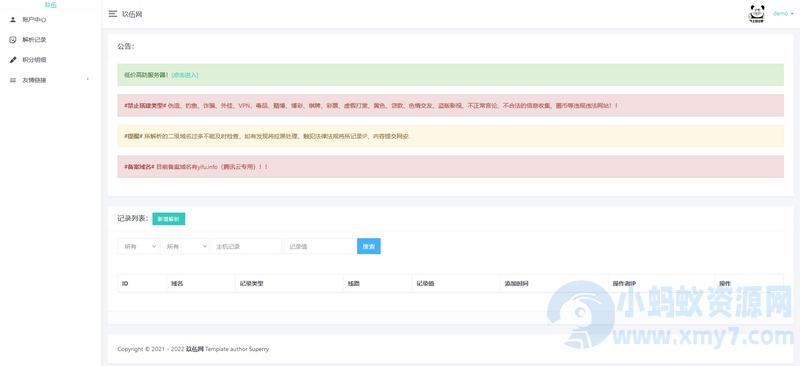Click the 记录列表 heading label
Viewport: 800px width, 366px height.
[133, 218]
